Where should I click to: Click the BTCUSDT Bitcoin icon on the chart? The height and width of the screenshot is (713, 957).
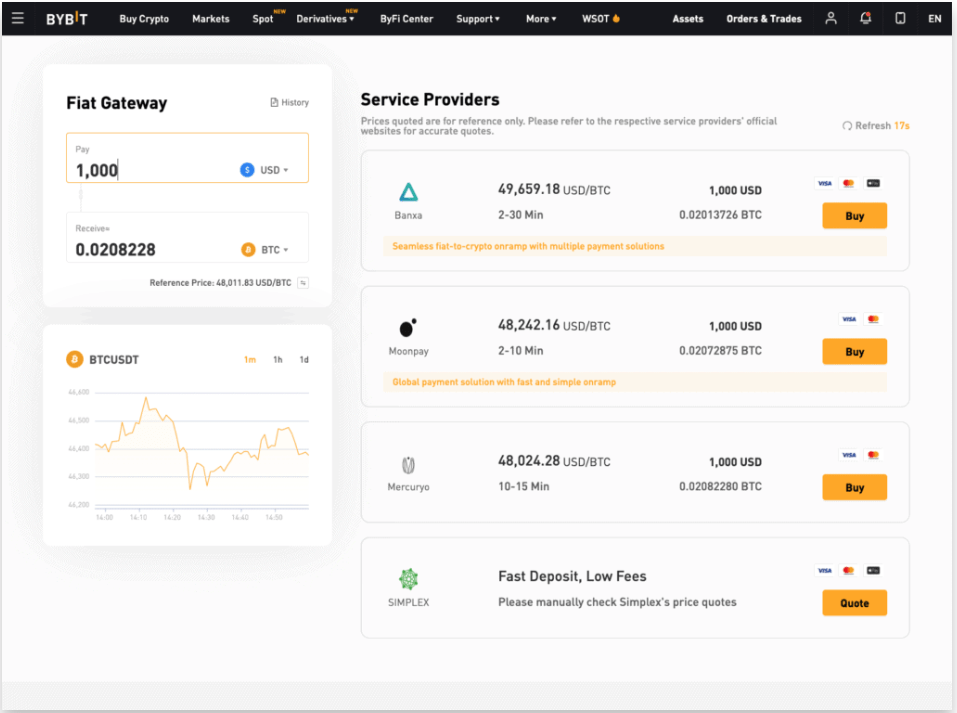click(74, 360)
